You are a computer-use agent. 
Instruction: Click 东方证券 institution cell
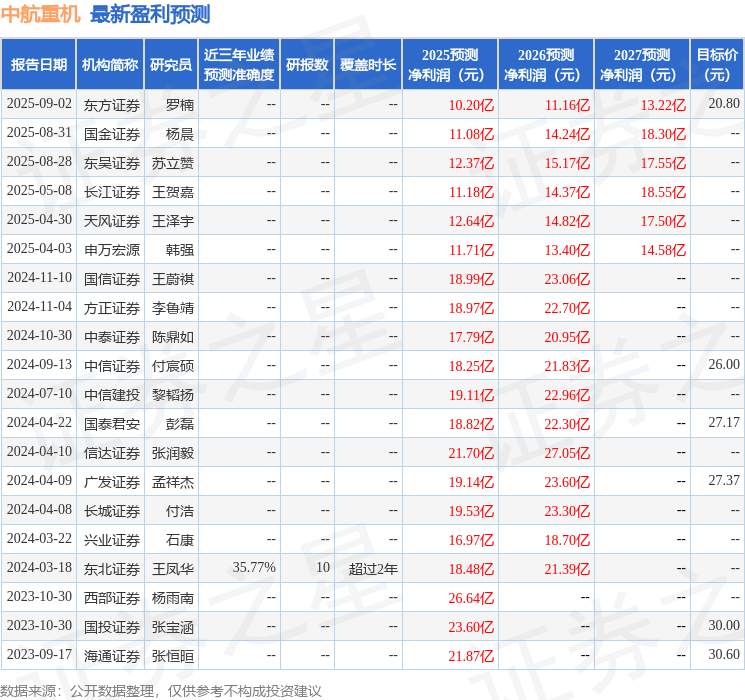click(112, 105)
